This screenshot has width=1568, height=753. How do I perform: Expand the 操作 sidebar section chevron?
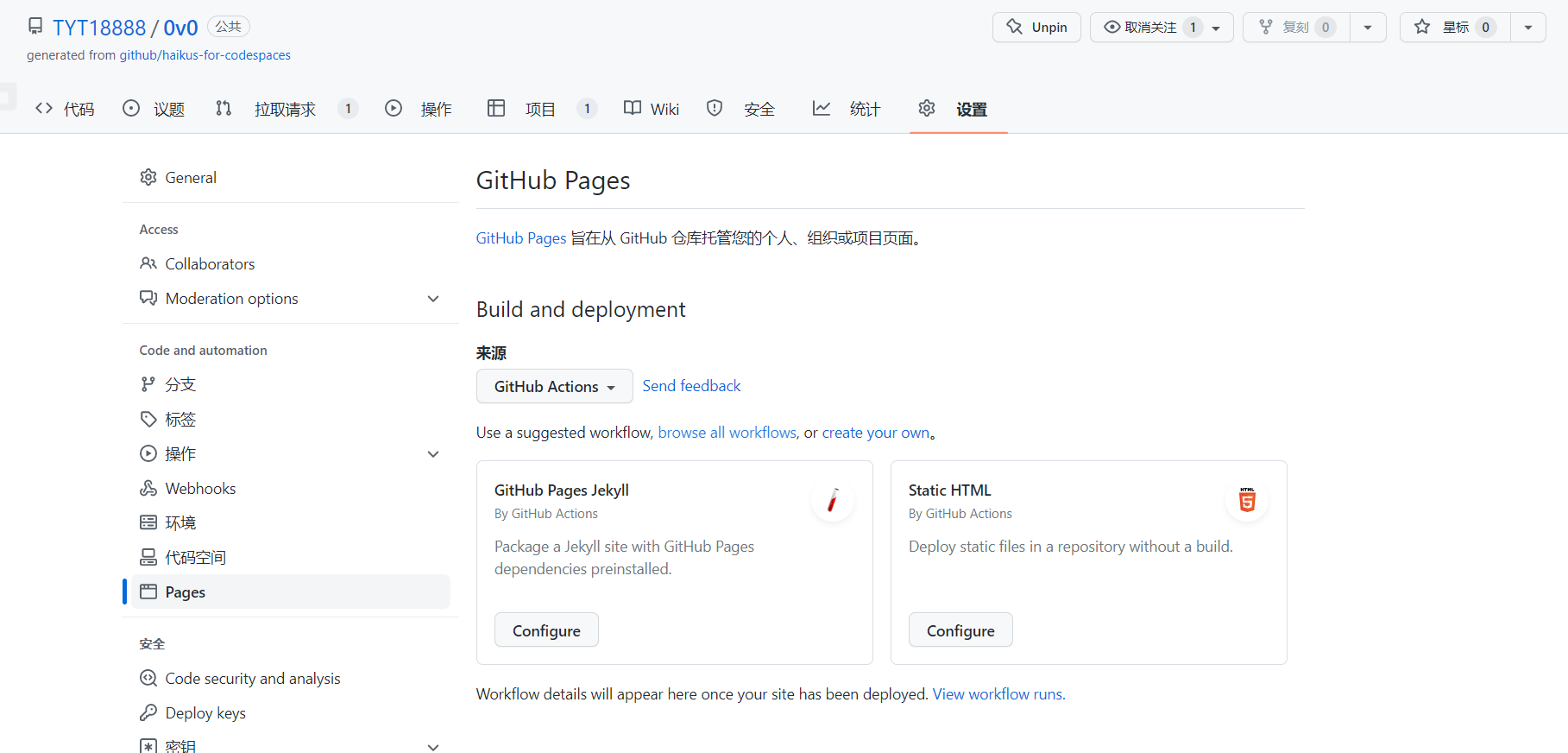click(433, 454)
